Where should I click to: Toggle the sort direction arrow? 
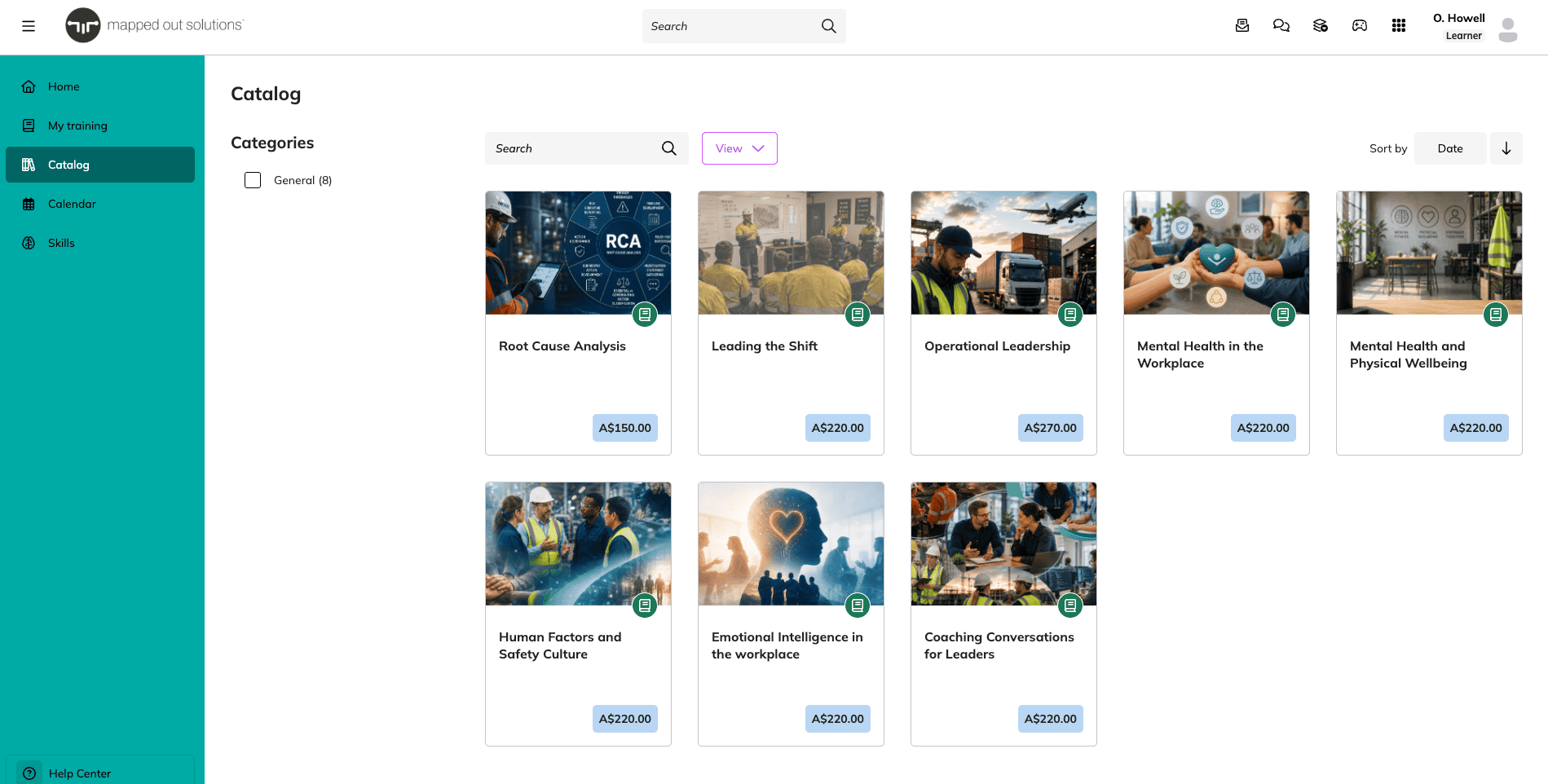(1506, 148)
